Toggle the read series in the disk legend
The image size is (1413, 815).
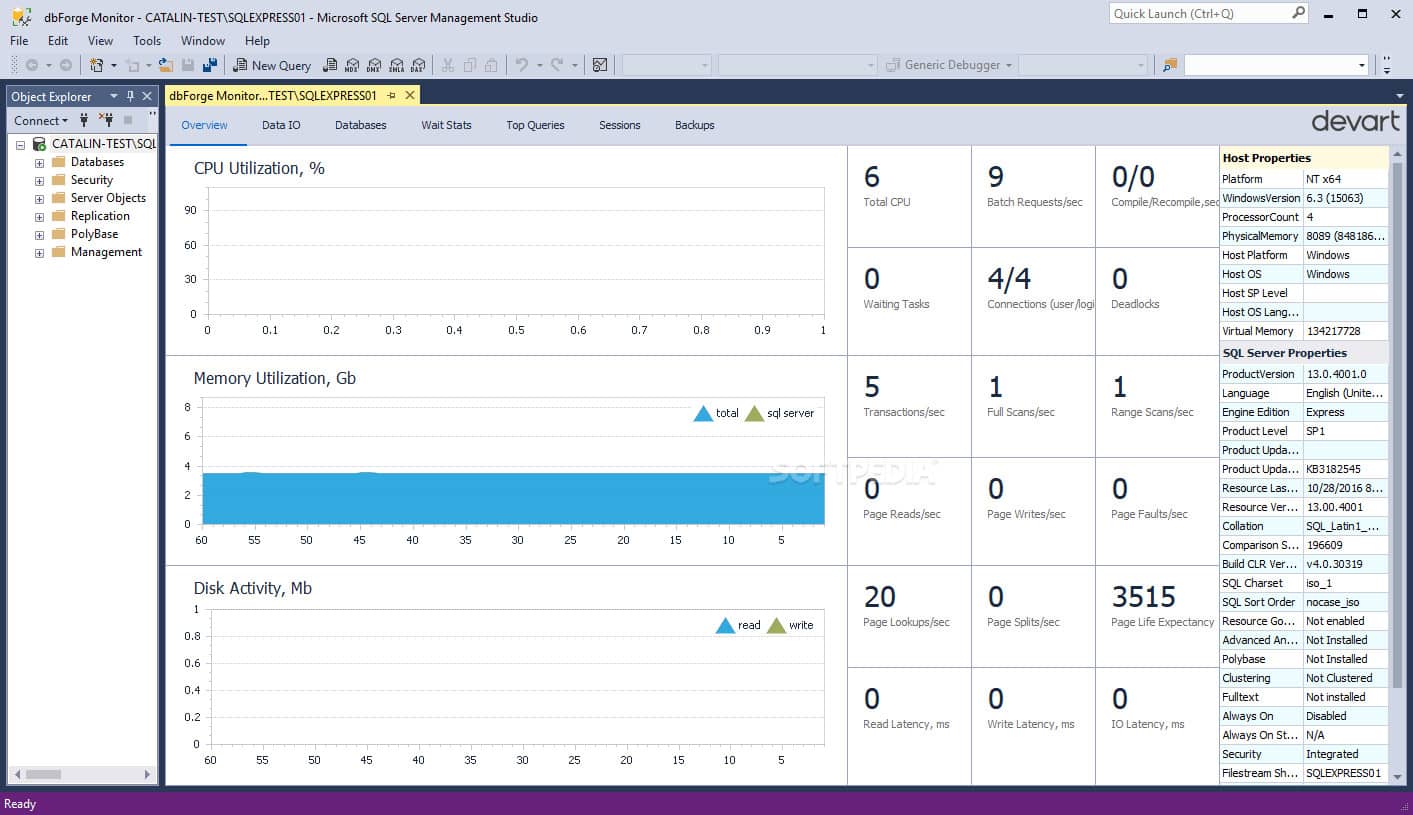738,625
